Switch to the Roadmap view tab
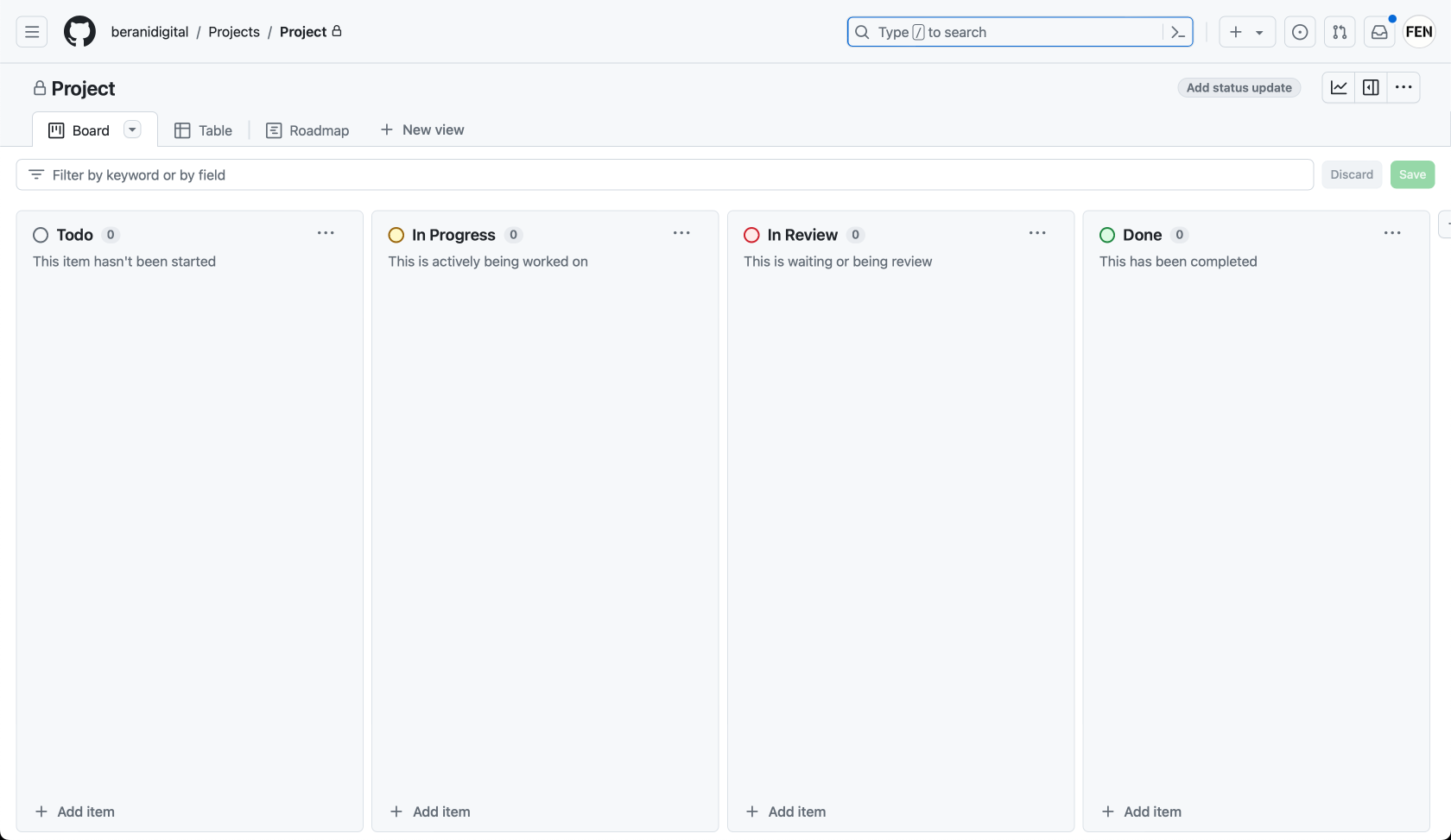 coord(307,130)
